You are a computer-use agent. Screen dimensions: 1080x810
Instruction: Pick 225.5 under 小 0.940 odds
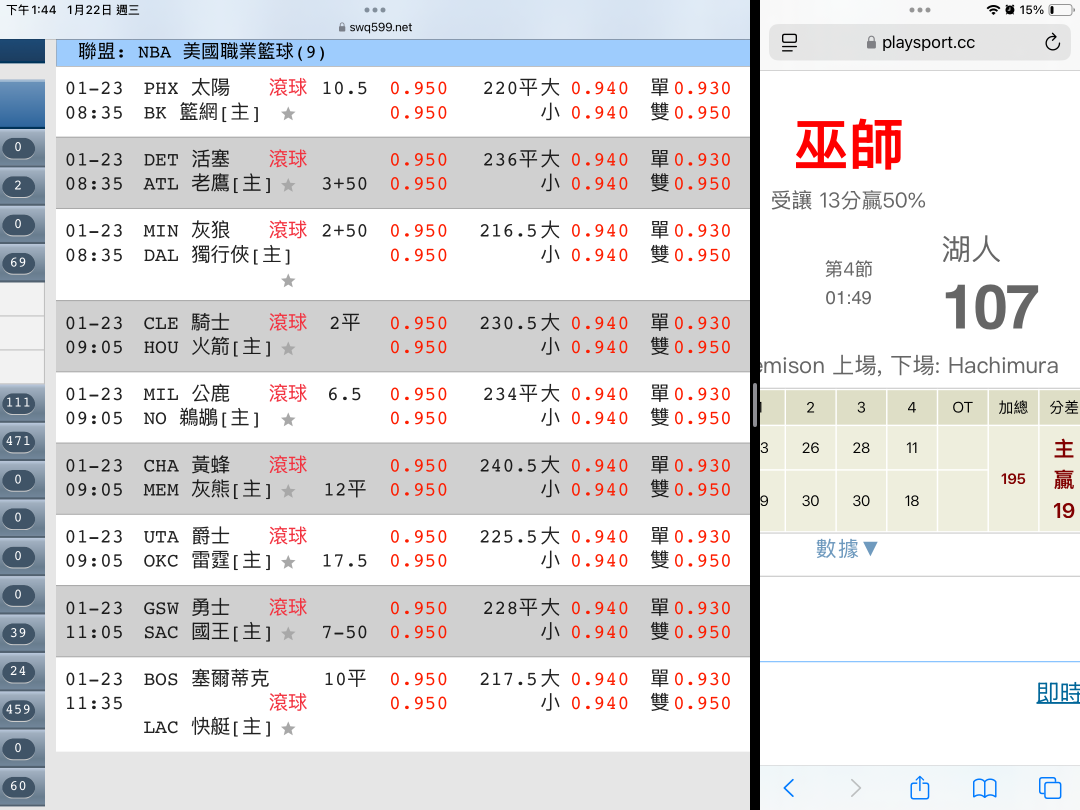pos(600,561)
